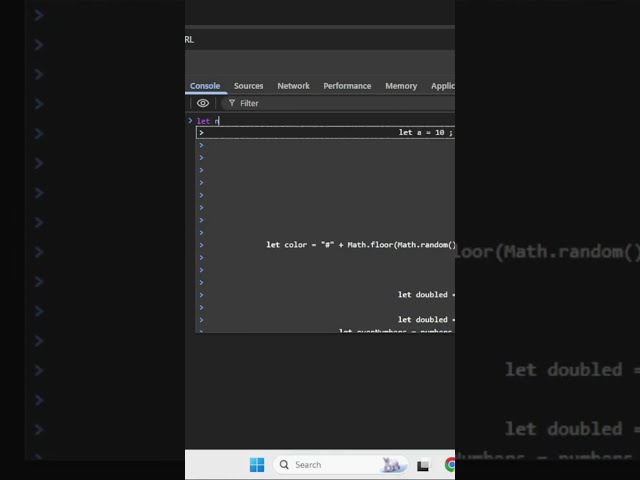Open the Performance tab

pos(347,86)
